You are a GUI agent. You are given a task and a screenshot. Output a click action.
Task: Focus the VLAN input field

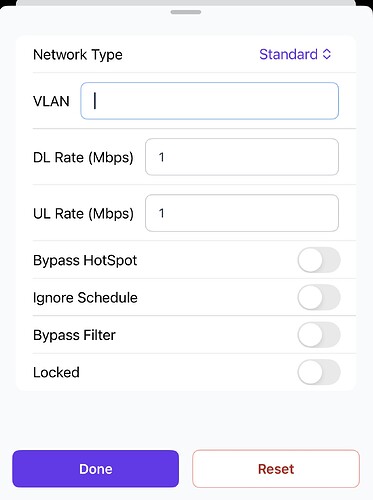209,101
